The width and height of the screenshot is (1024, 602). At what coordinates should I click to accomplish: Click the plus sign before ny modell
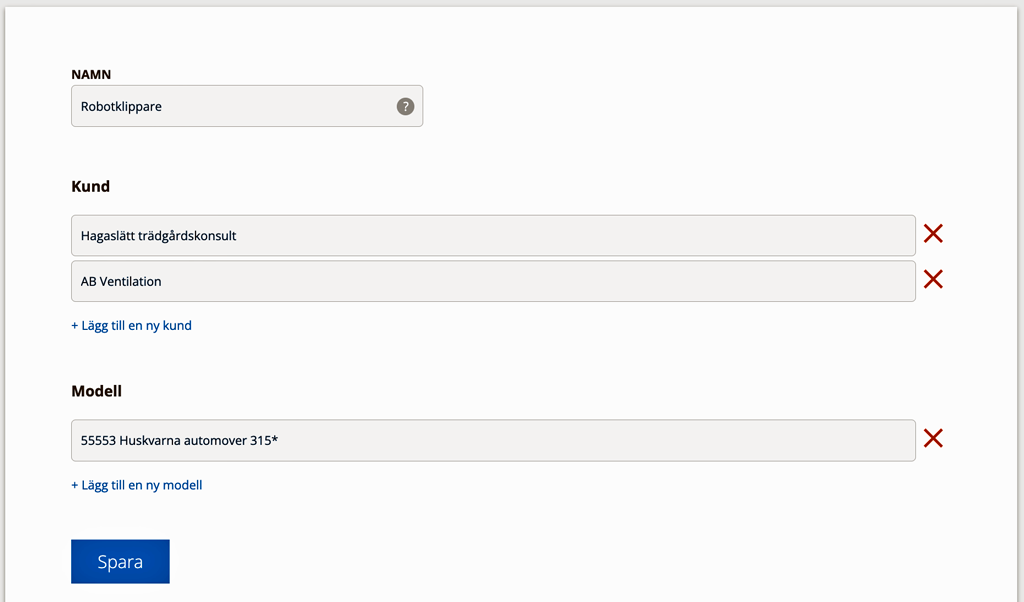coord(74,484)
